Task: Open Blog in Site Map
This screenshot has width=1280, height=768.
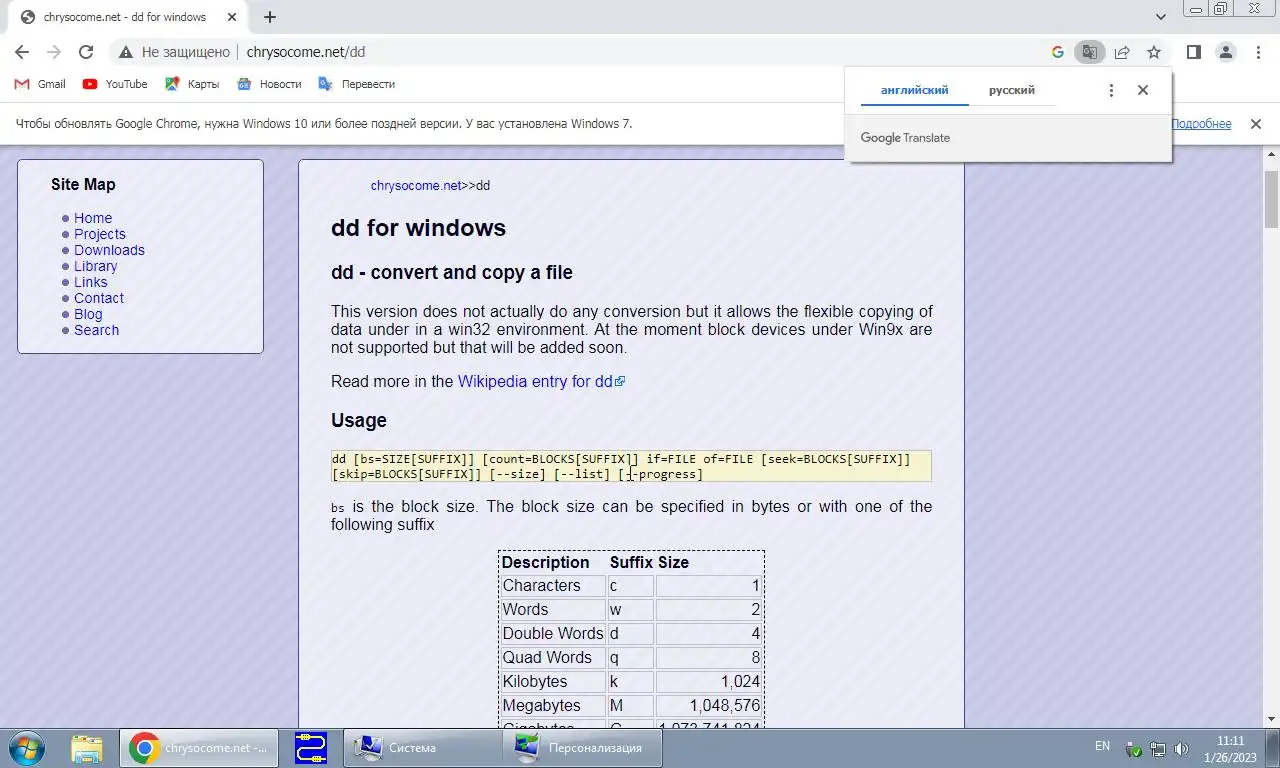Action: (x=88, y=314)
